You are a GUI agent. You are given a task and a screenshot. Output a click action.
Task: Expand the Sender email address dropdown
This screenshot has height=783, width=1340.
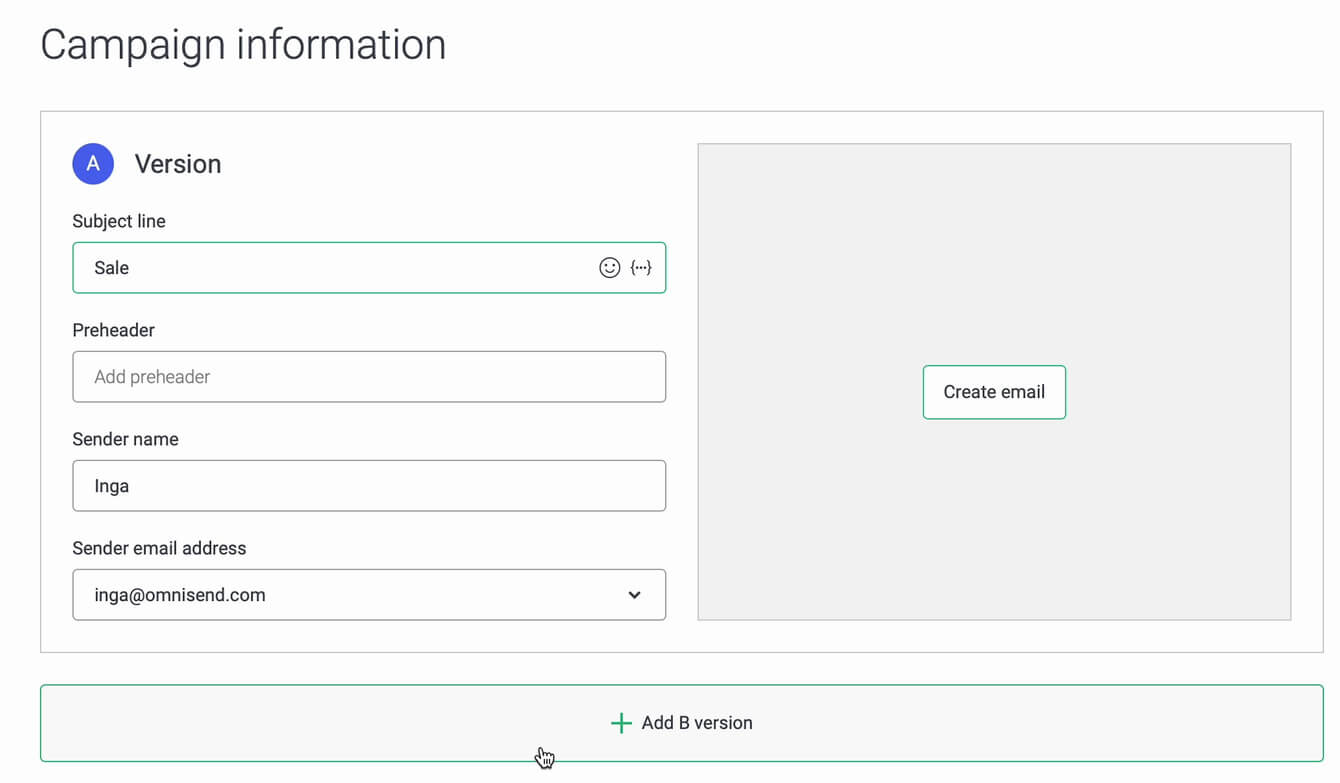point(634,595)
